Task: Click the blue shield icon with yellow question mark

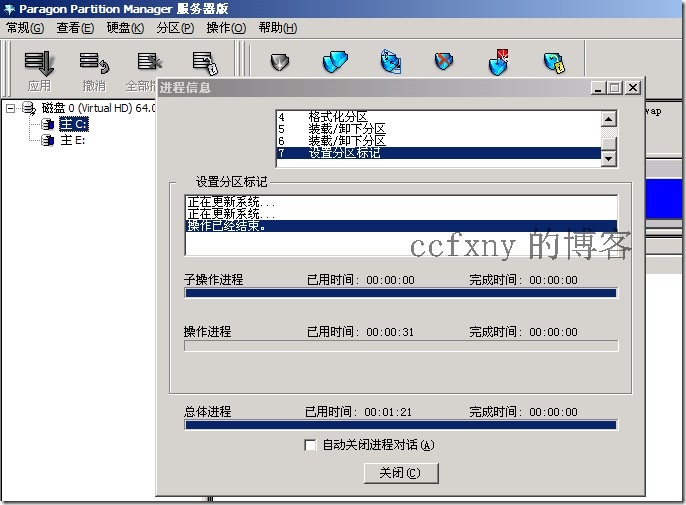Action: click(x=554, y=63)
